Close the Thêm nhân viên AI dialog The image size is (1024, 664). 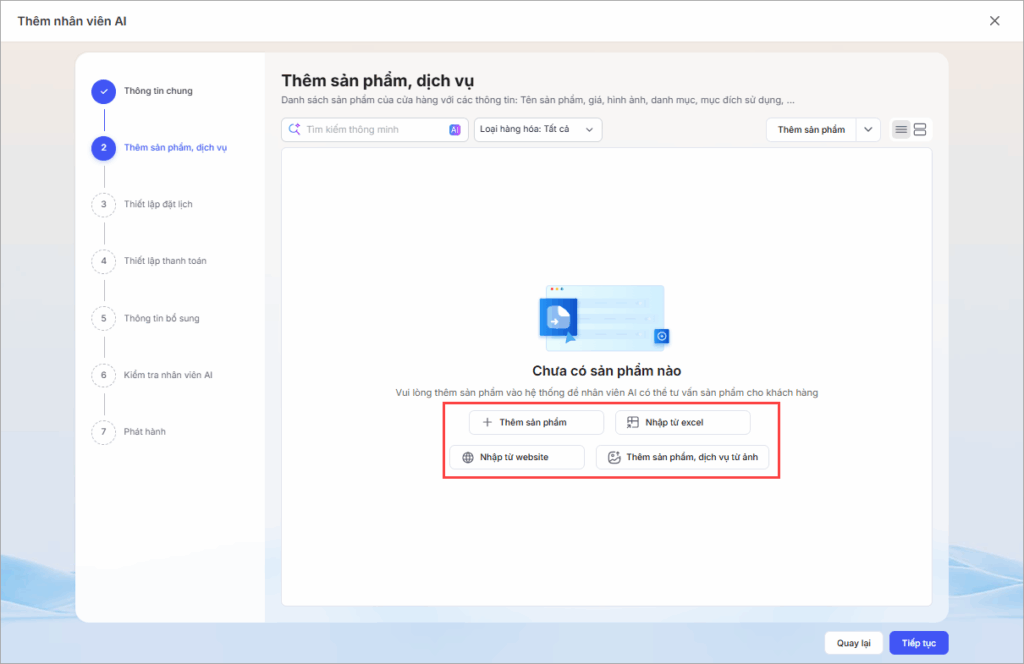click(994, 21)
